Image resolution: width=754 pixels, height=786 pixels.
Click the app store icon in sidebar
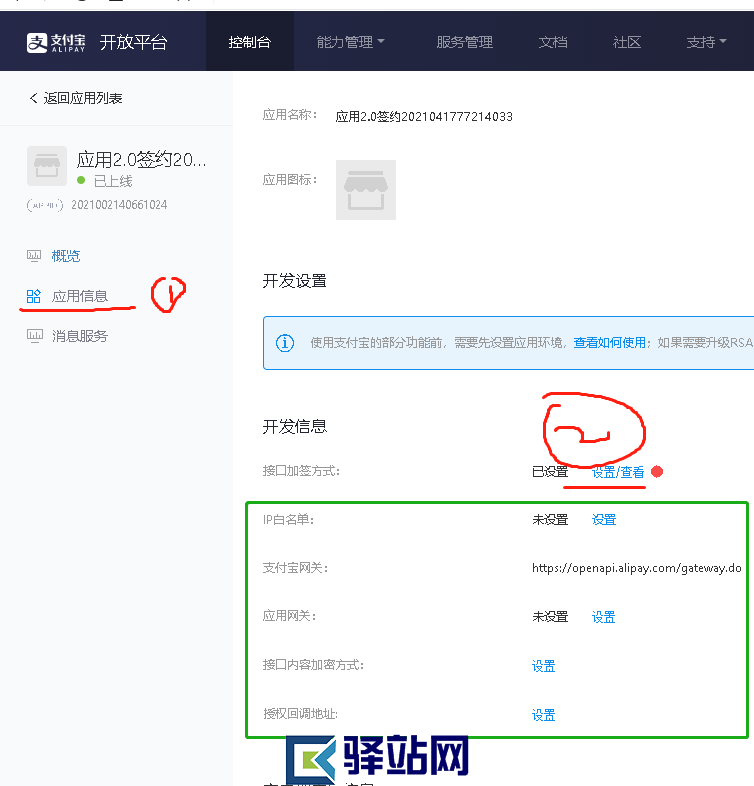pyautogui.click(x=47, y=166)
